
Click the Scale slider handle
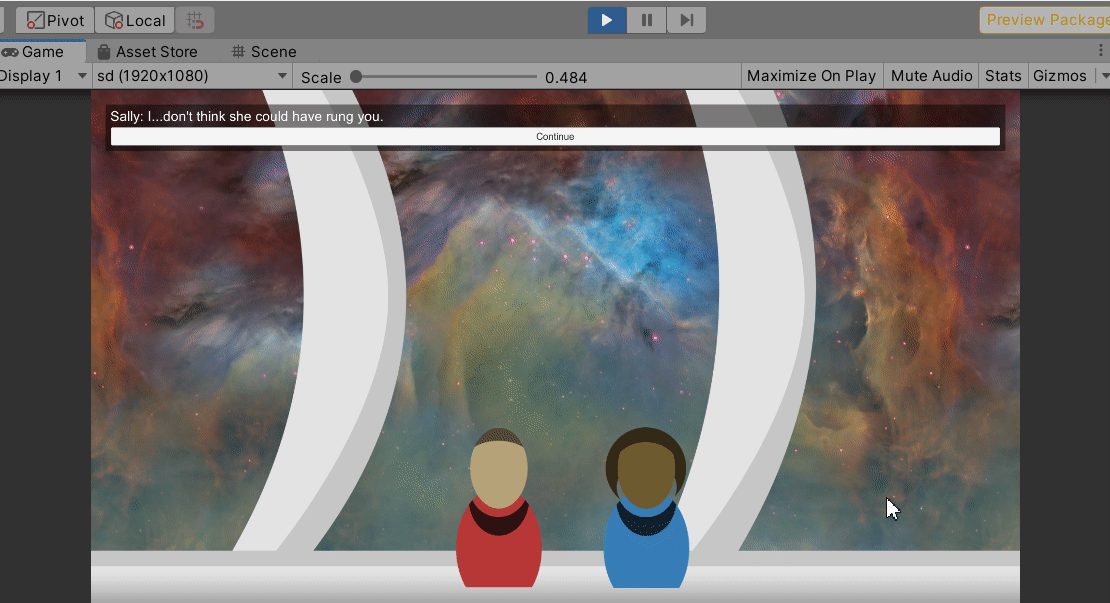point(356,76)
